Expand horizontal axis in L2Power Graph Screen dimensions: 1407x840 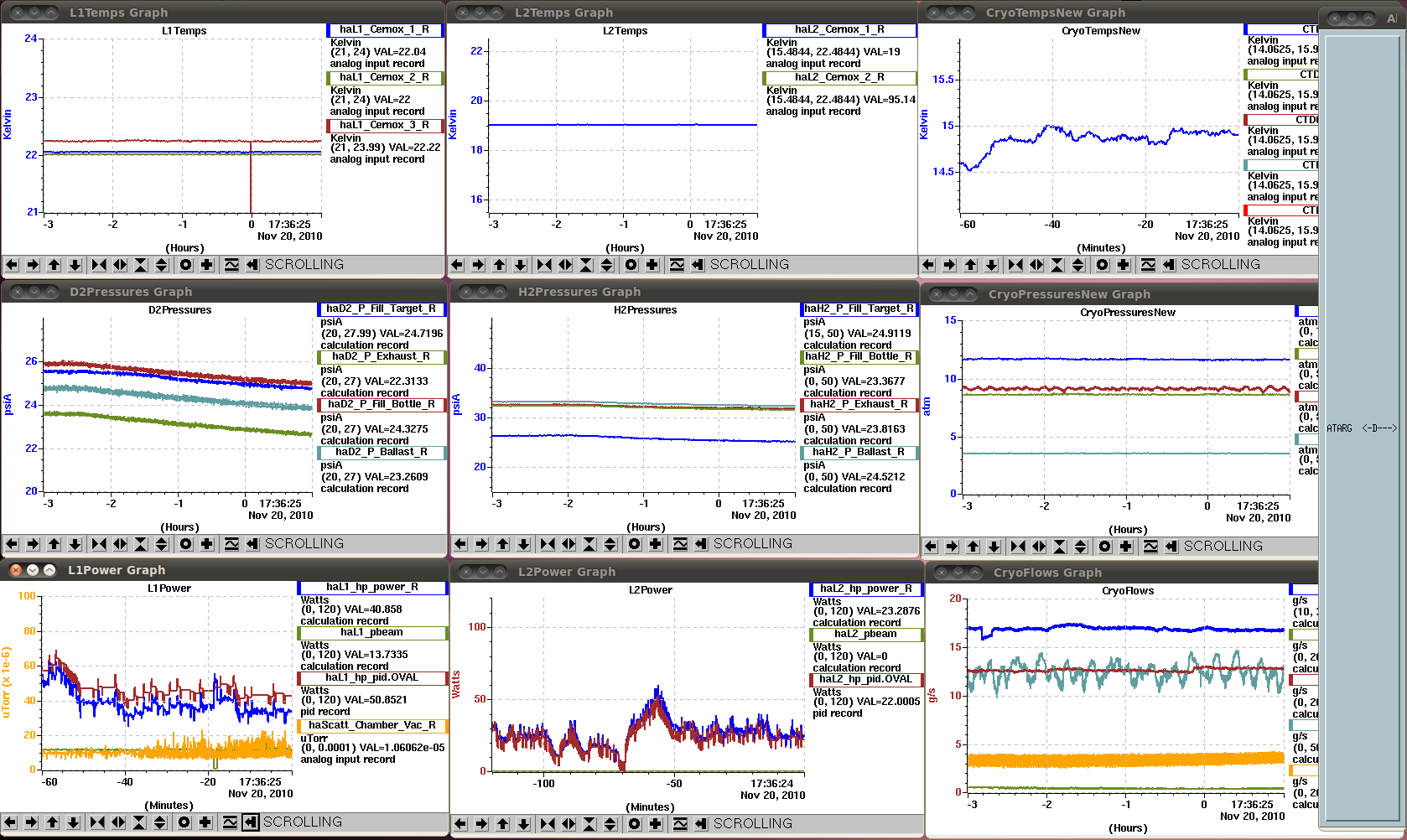(x=569, y=824)
